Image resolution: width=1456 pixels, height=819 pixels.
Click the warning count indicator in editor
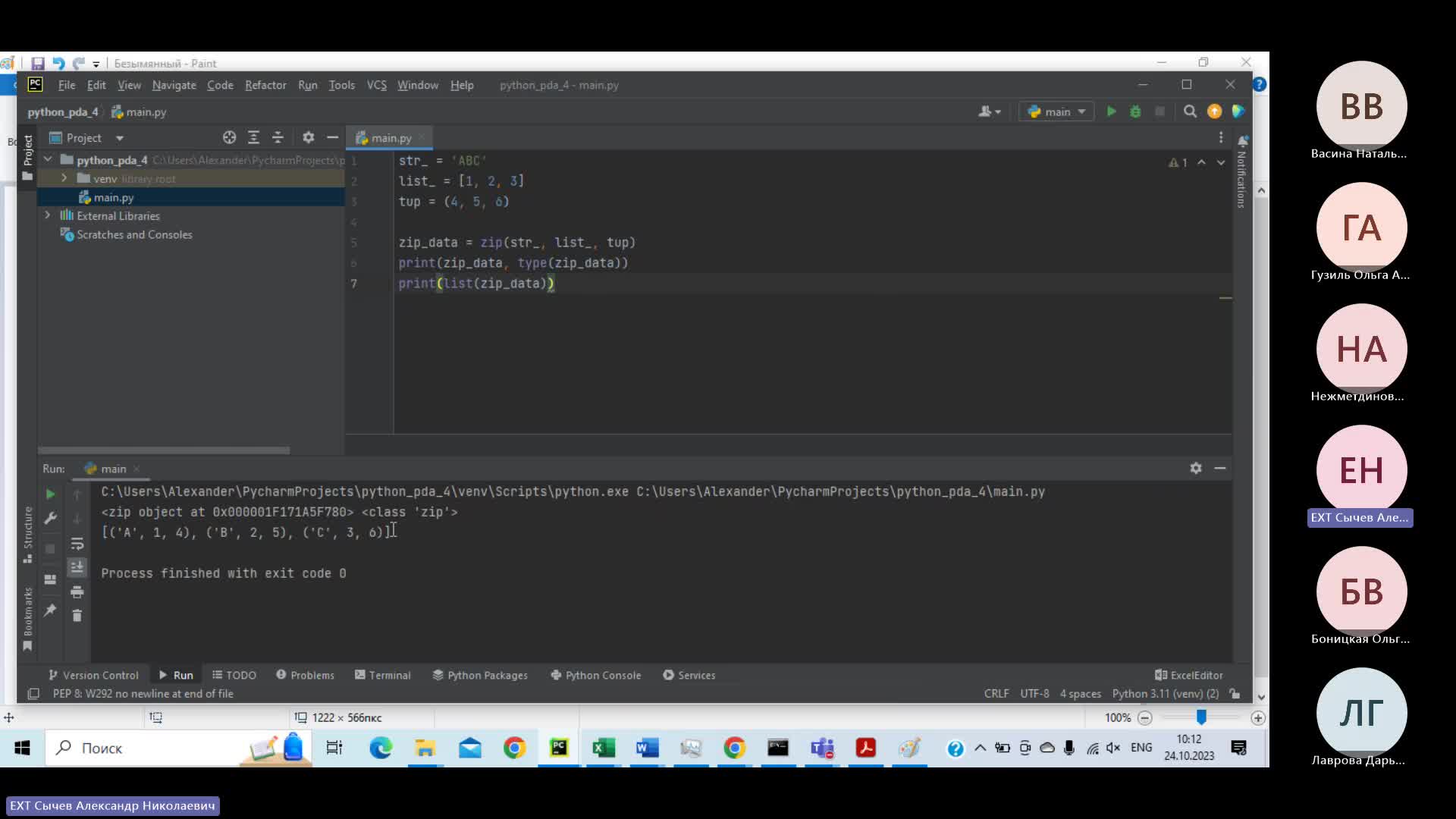click(1178, 162)
